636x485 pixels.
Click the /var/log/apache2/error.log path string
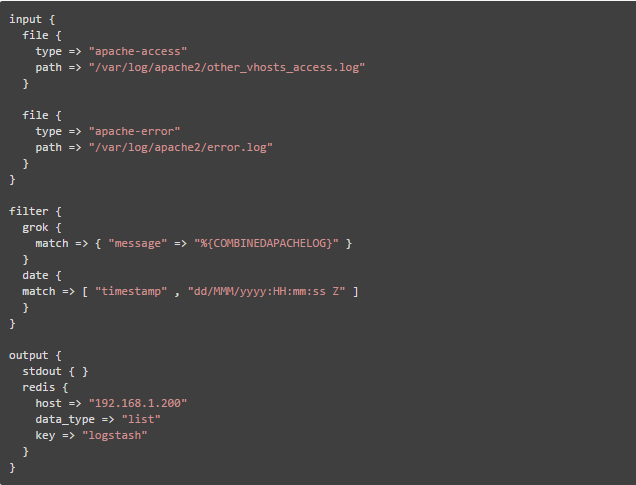tap(180, 147)
